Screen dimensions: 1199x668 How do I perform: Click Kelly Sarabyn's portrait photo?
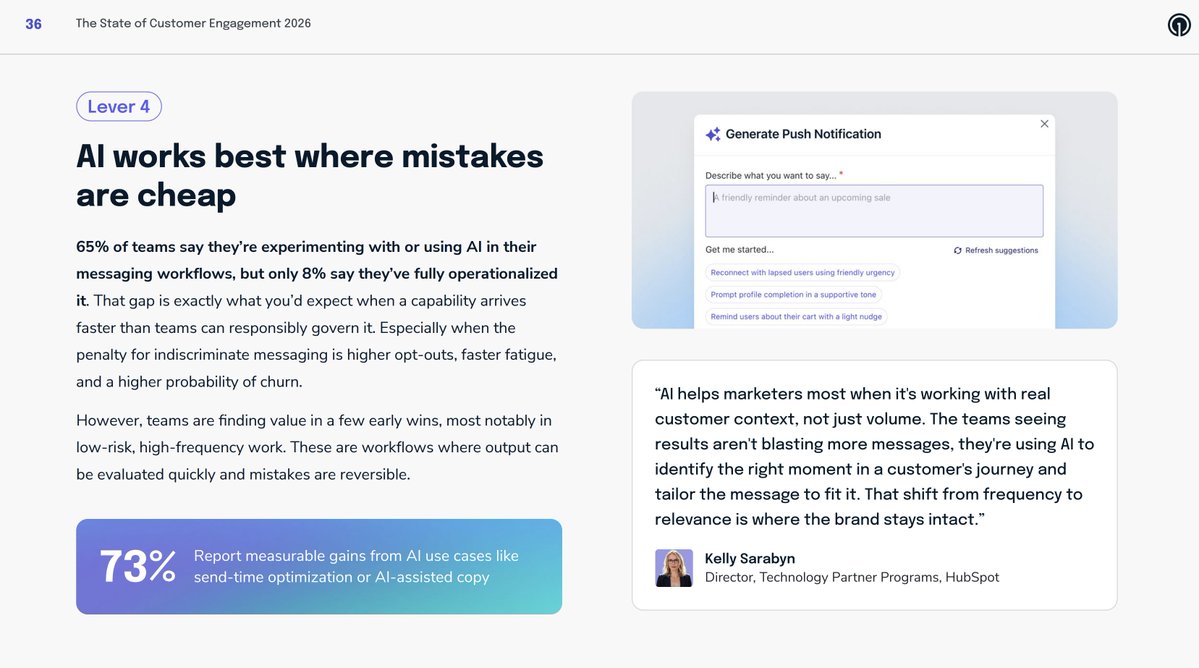pyautogui.click(x=674, y=568)
